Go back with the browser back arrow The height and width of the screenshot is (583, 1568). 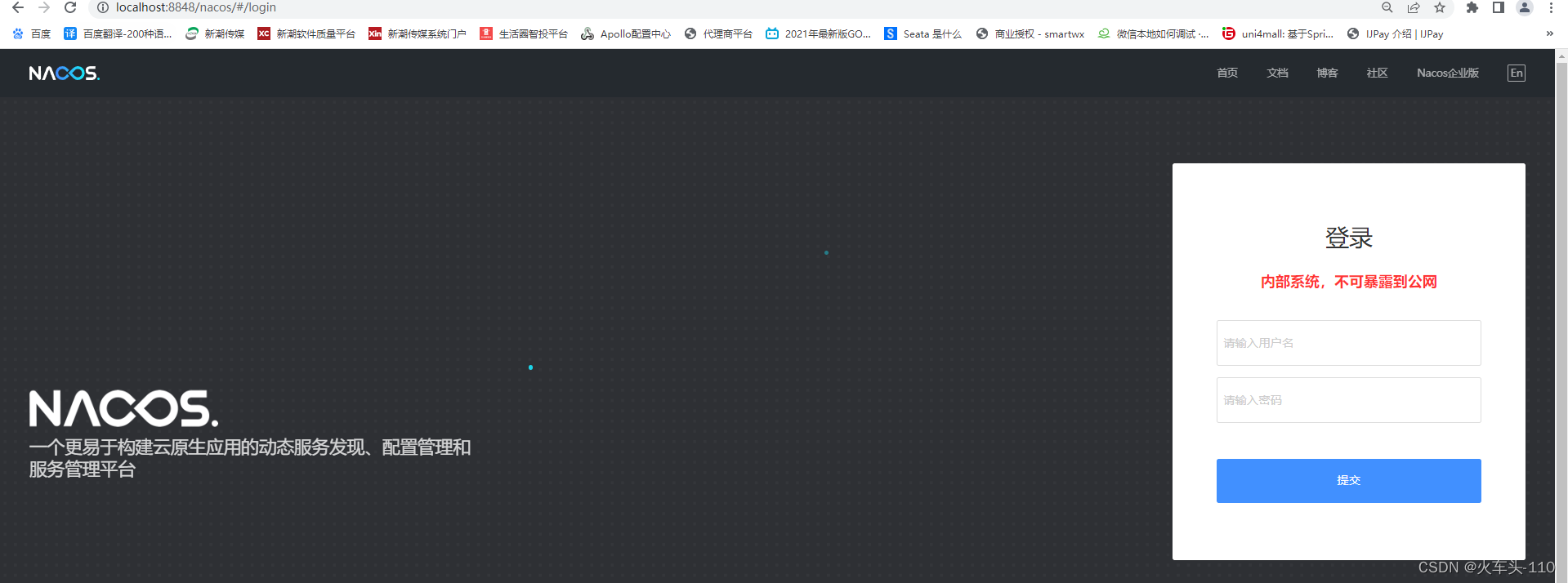tap(18, 7)
